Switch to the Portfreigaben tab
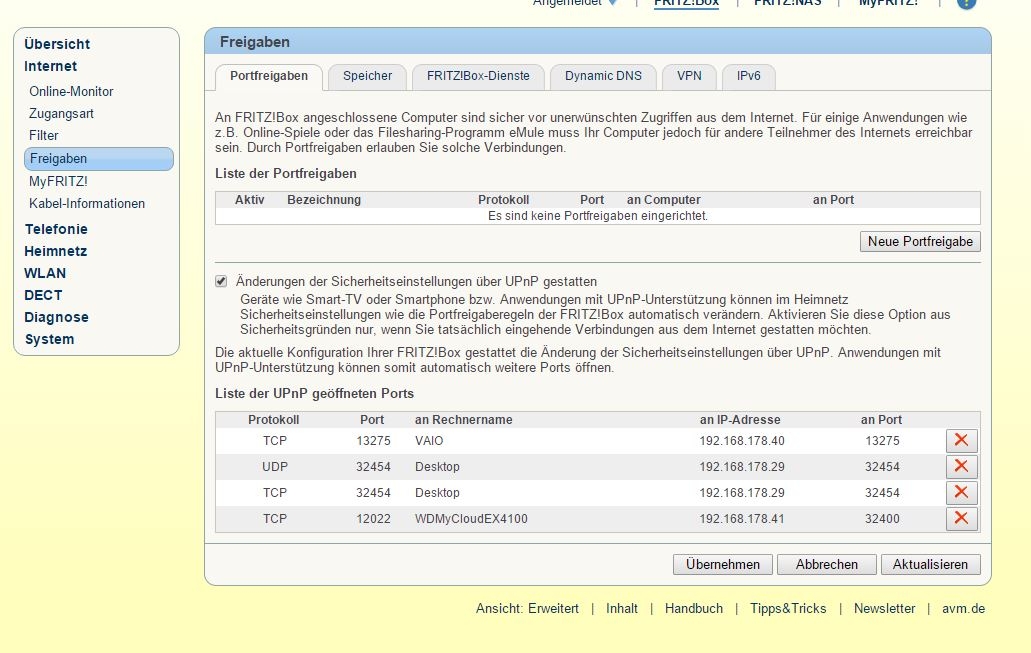The height and width of the screenshot is (653, 1031). (269, 76)
